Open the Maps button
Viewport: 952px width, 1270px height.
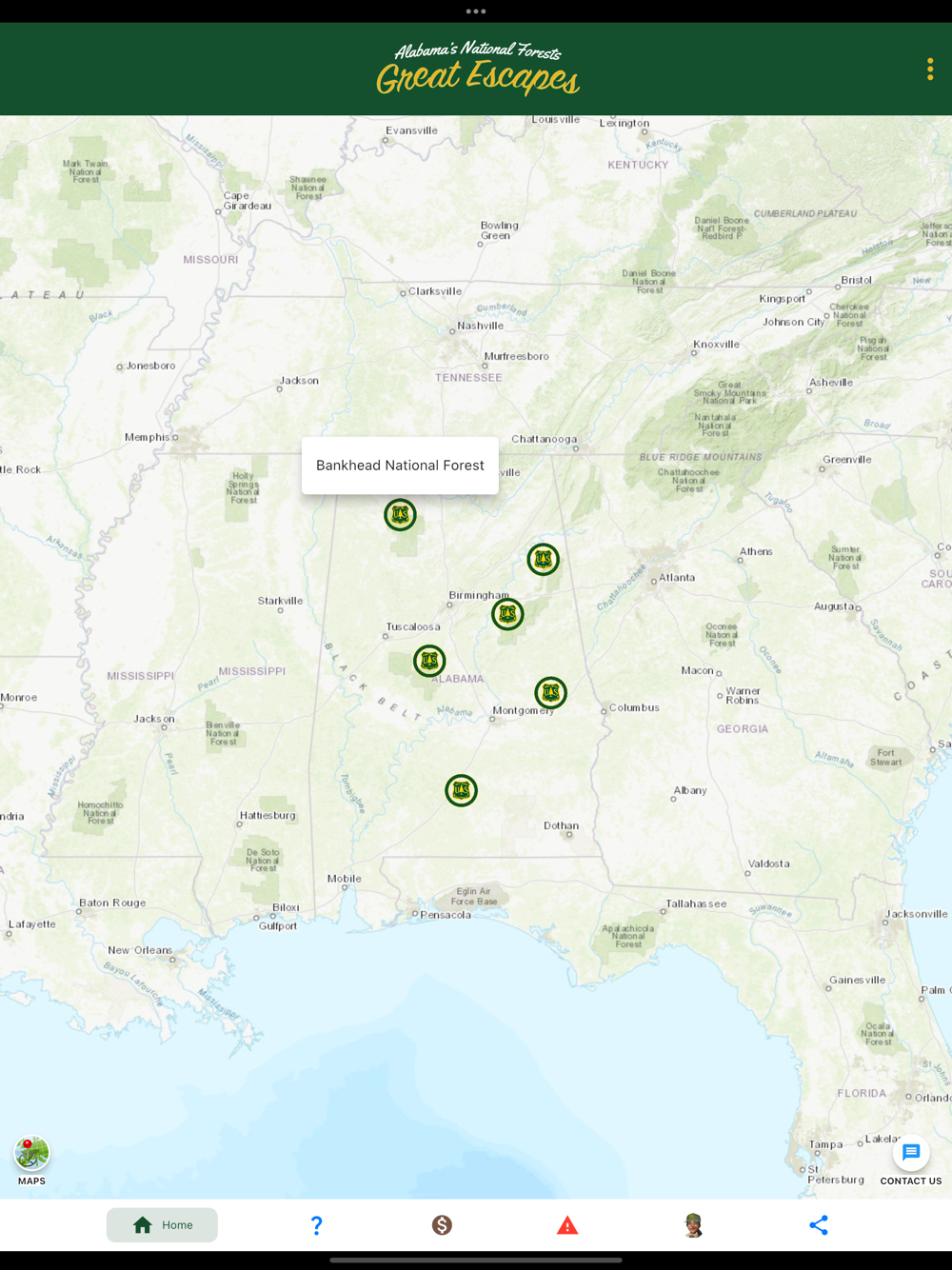[x=31, y=1160]
